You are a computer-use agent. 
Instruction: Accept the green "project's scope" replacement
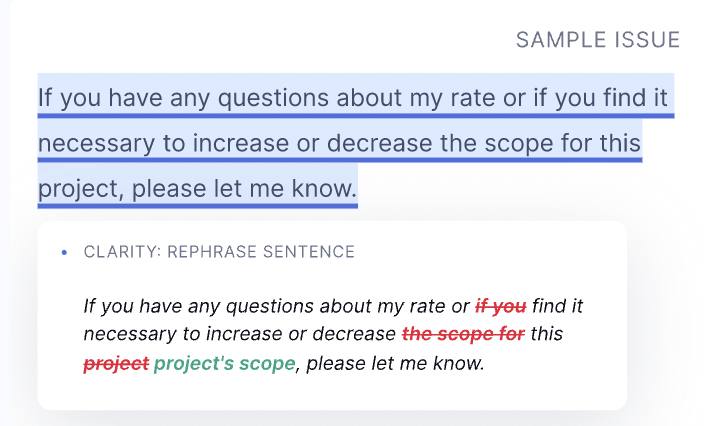(x=224, y=363)
